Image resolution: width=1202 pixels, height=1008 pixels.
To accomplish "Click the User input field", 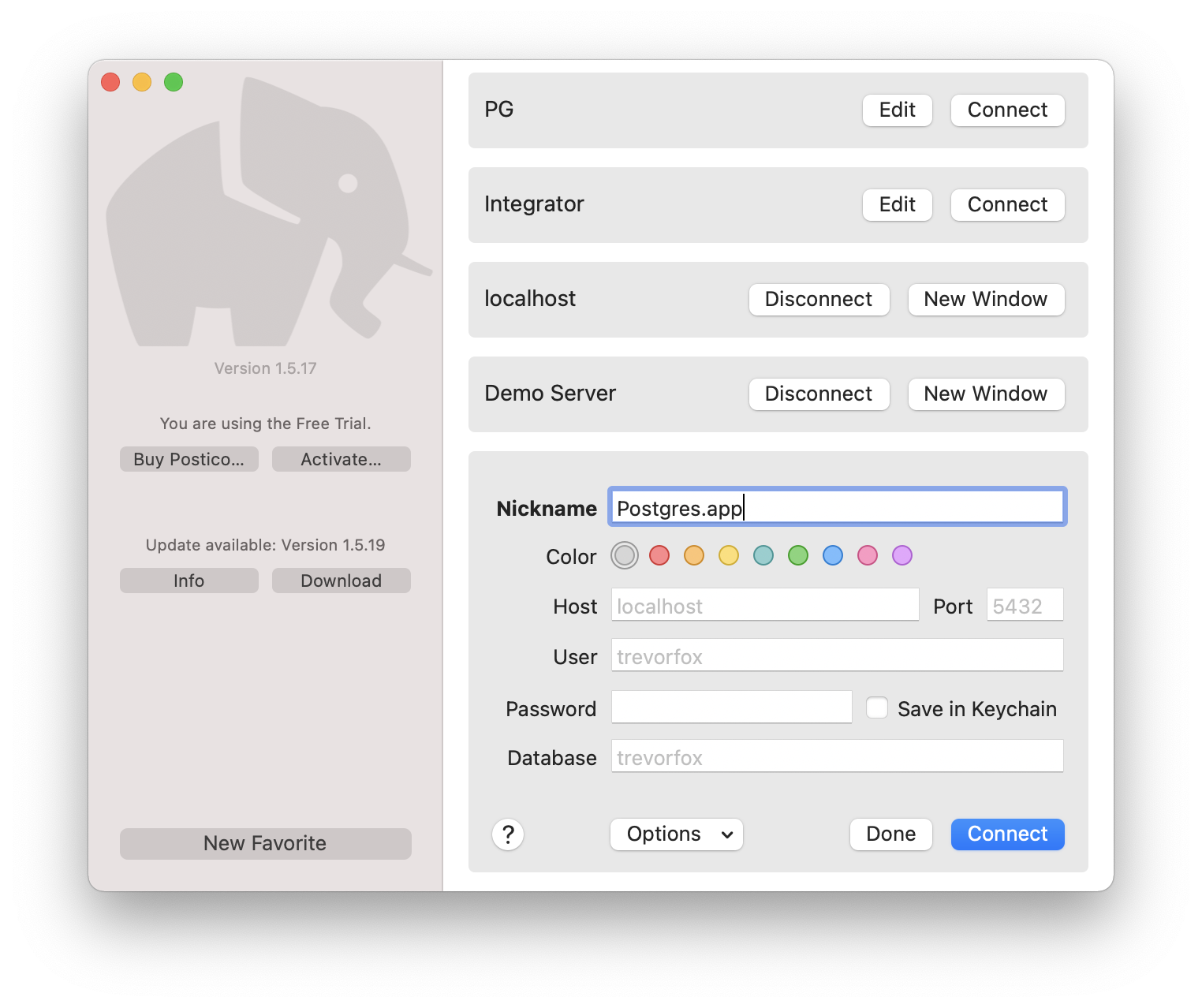I will click(x=838, y=655).
